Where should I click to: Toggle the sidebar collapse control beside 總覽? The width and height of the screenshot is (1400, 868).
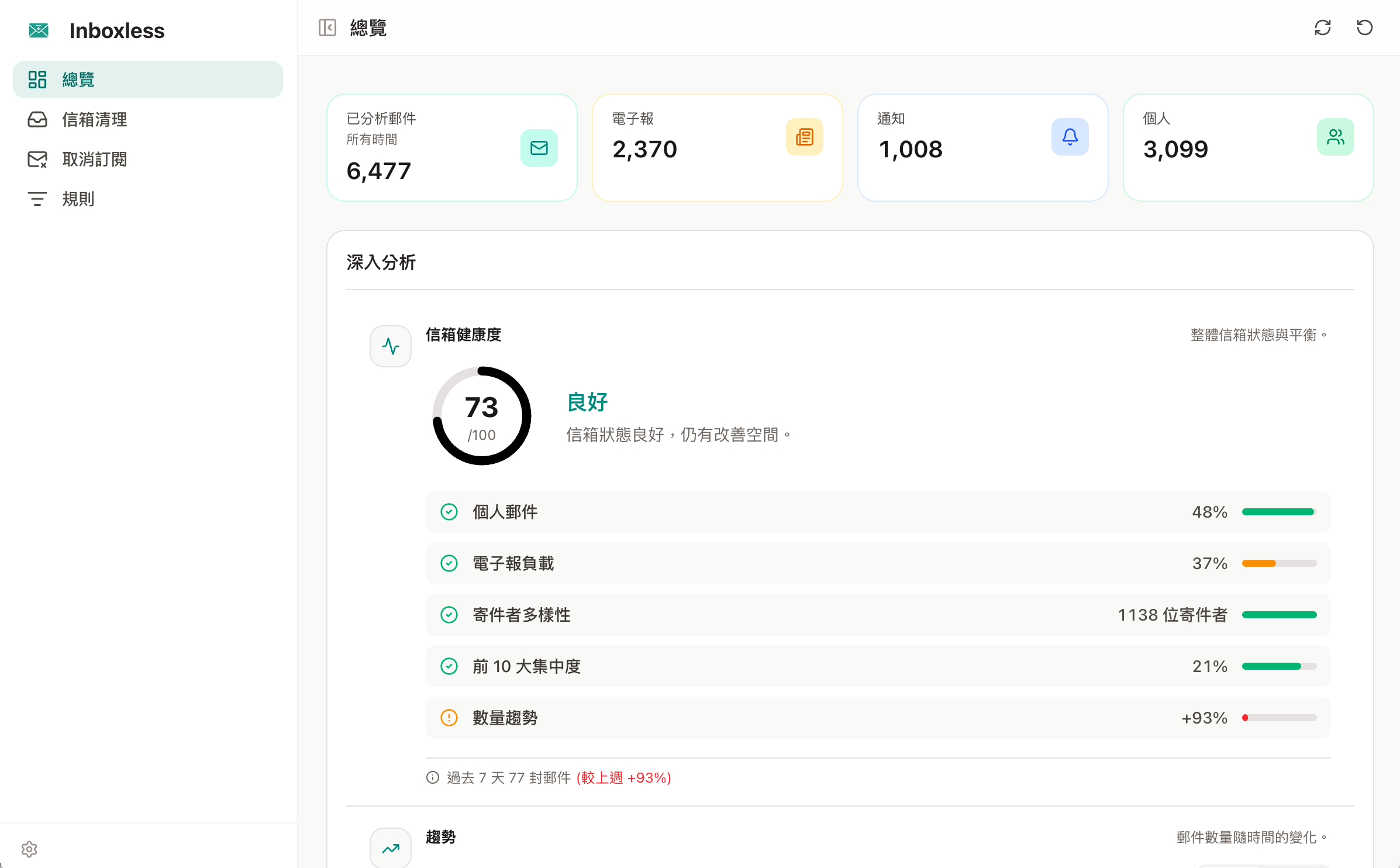pos(327,27)
